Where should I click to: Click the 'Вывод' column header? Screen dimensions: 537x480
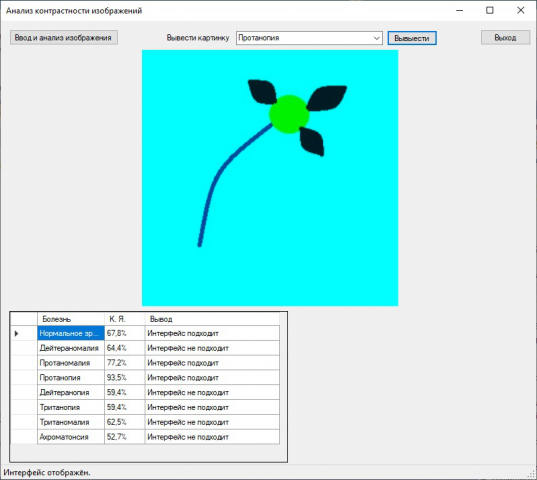pos(212,319)
